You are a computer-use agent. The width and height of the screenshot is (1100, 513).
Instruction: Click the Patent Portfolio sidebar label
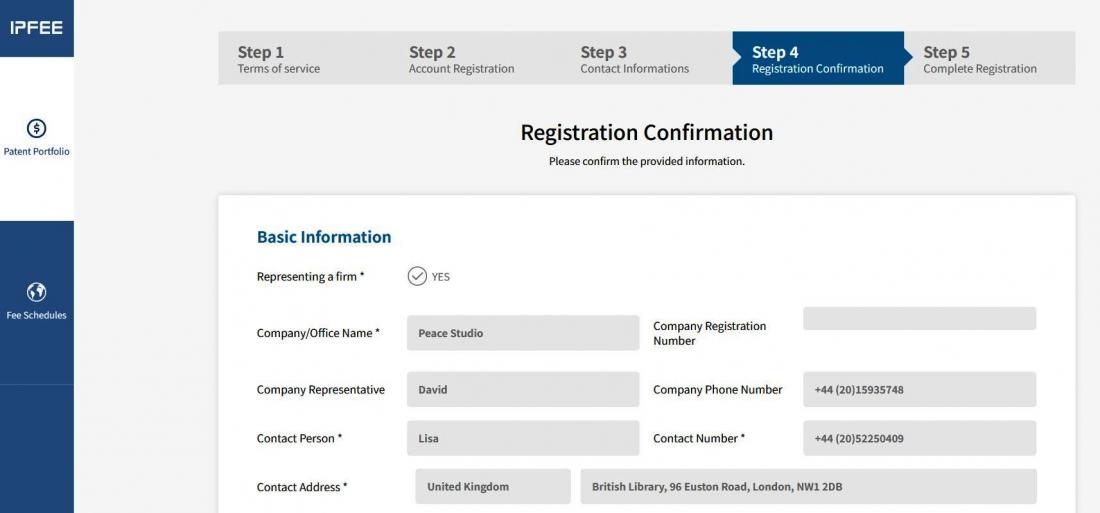[x=37, y=152]
